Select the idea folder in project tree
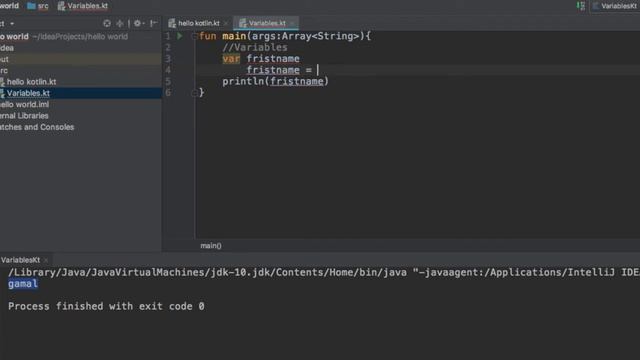The image size is (640, 360). coord(80,48)
